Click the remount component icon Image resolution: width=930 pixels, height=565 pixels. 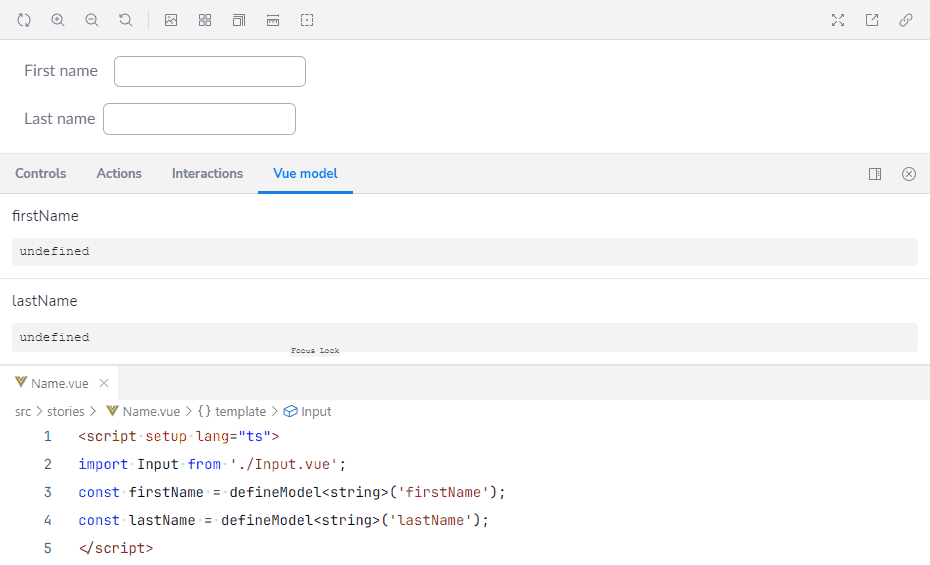click(24, 20)
